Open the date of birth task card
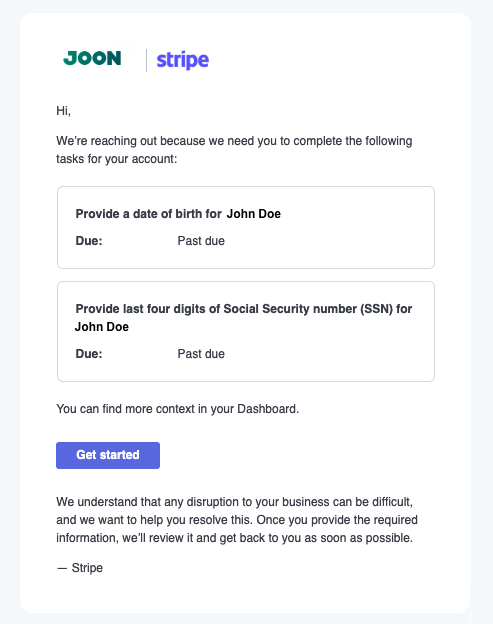 pos(246,227)
